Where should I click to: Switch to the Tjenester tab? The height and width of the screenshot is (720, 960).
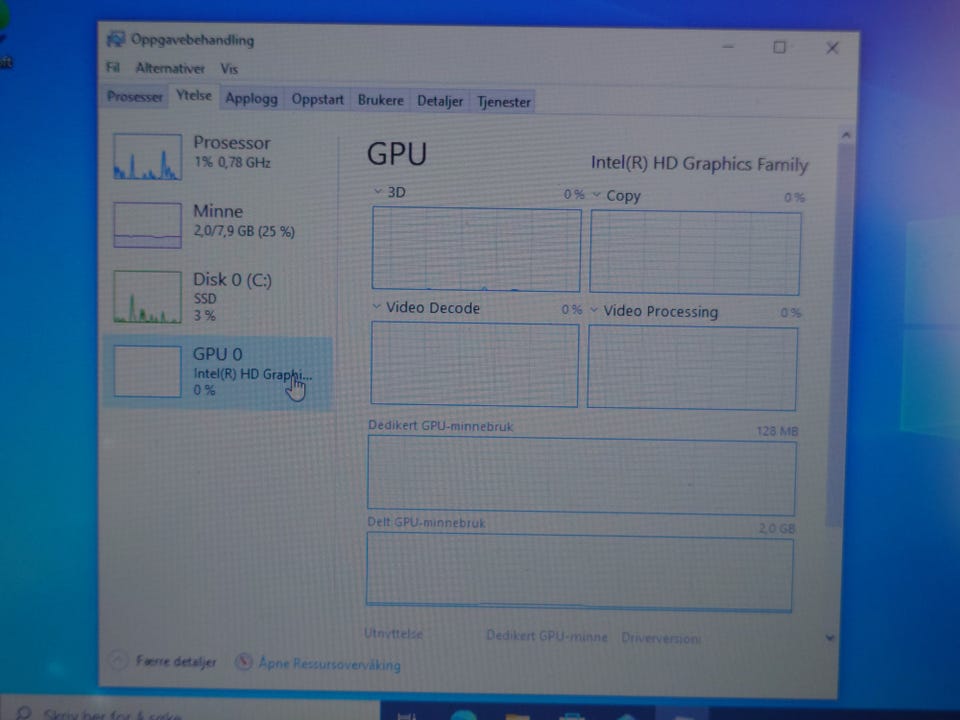pyautogui.click(x=503, y=102)
